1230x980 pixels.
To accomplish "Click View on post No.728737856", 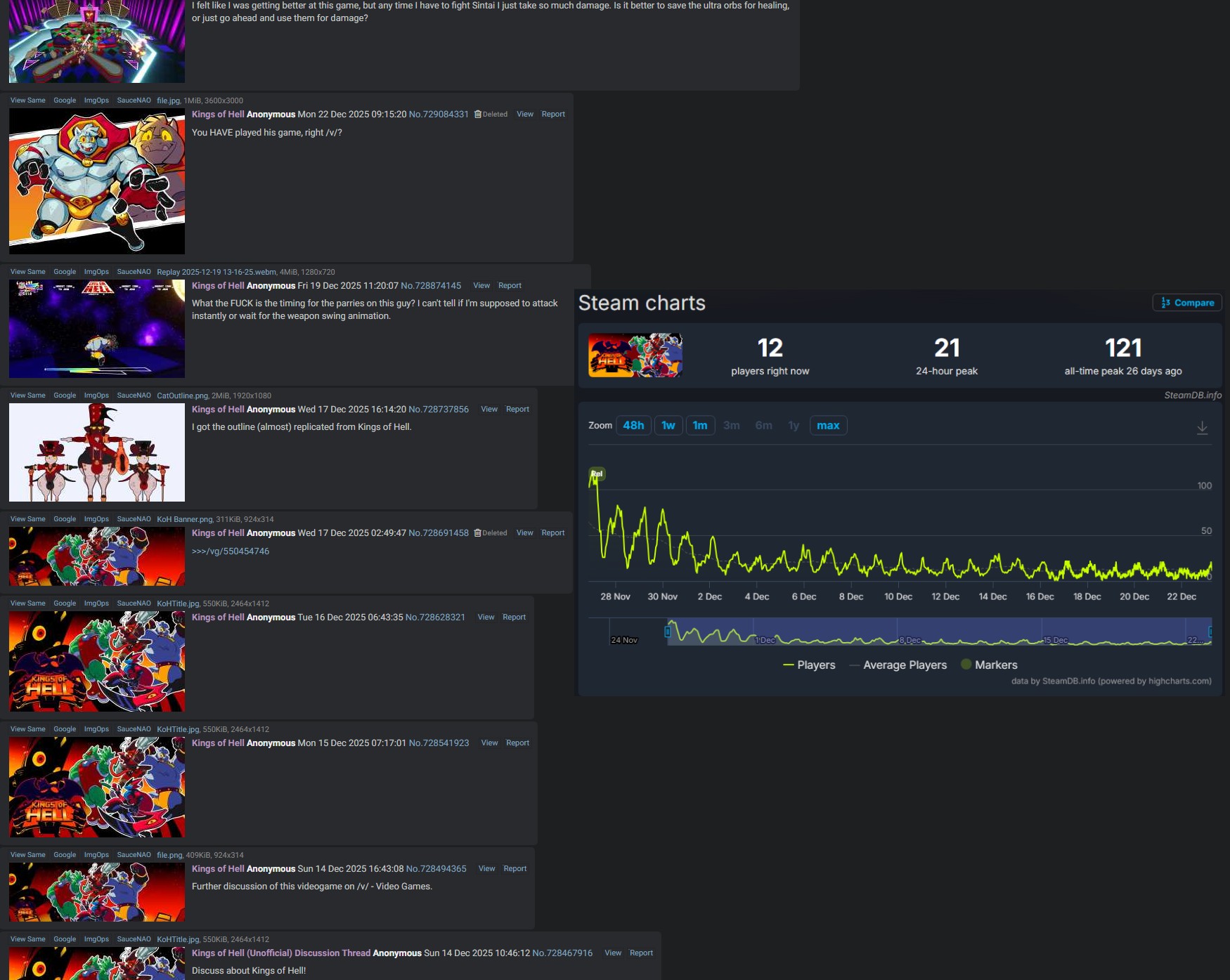I will coord(489,410).
